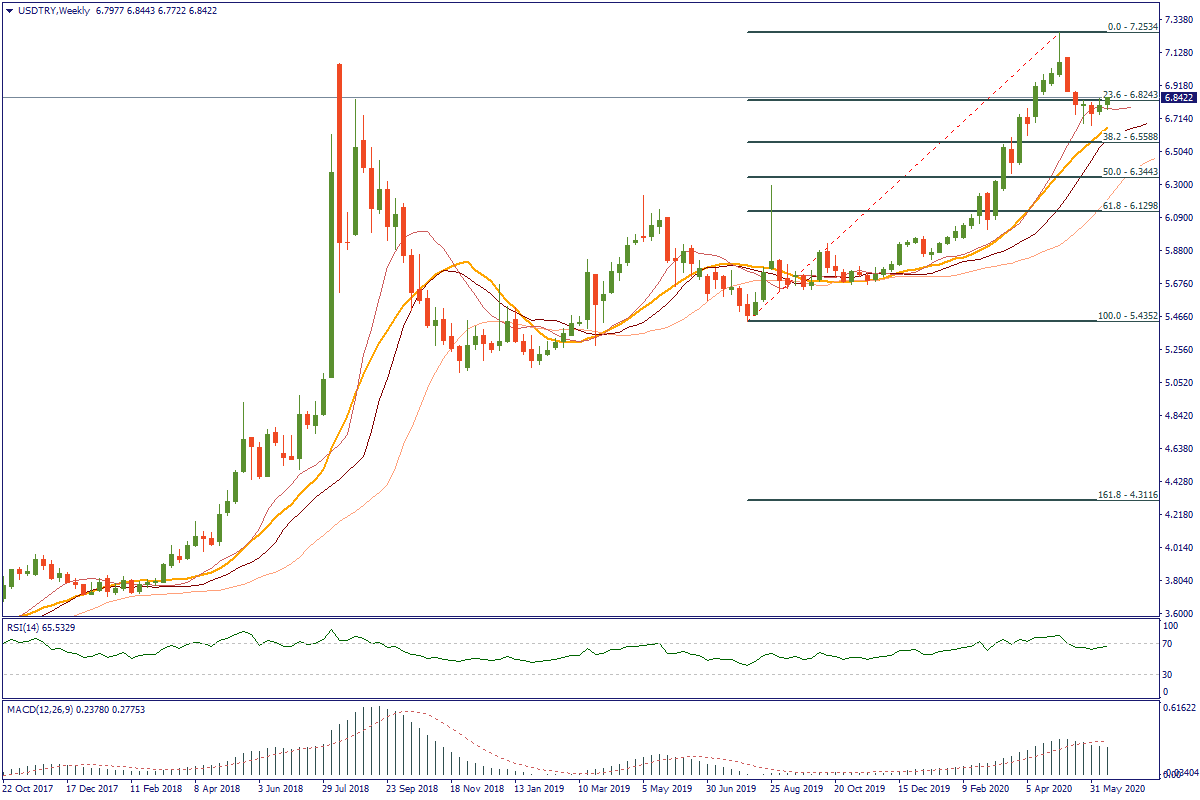The width and height of the screenshot is (1200, 800).
Task: Select the 31 May 2020 date label
Action: [1120, 788]
